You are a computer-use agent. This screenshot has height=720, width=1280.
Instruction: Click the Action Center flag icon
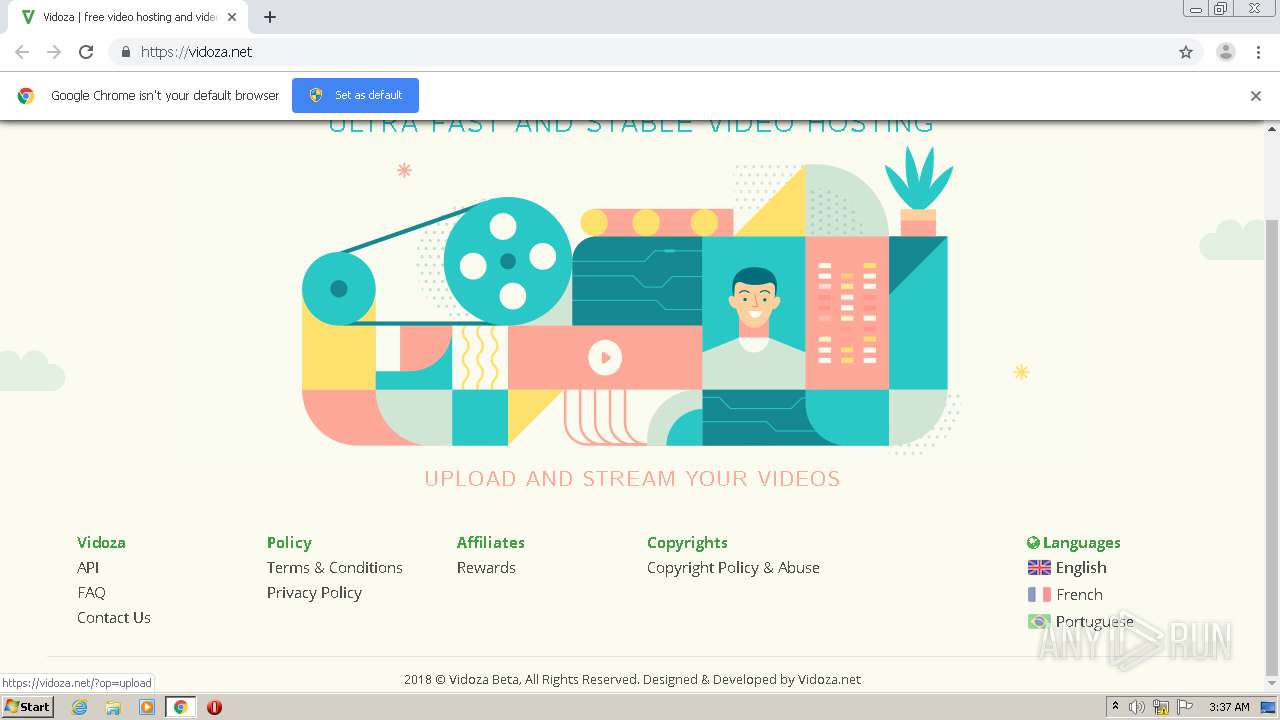pos(1185,707)
